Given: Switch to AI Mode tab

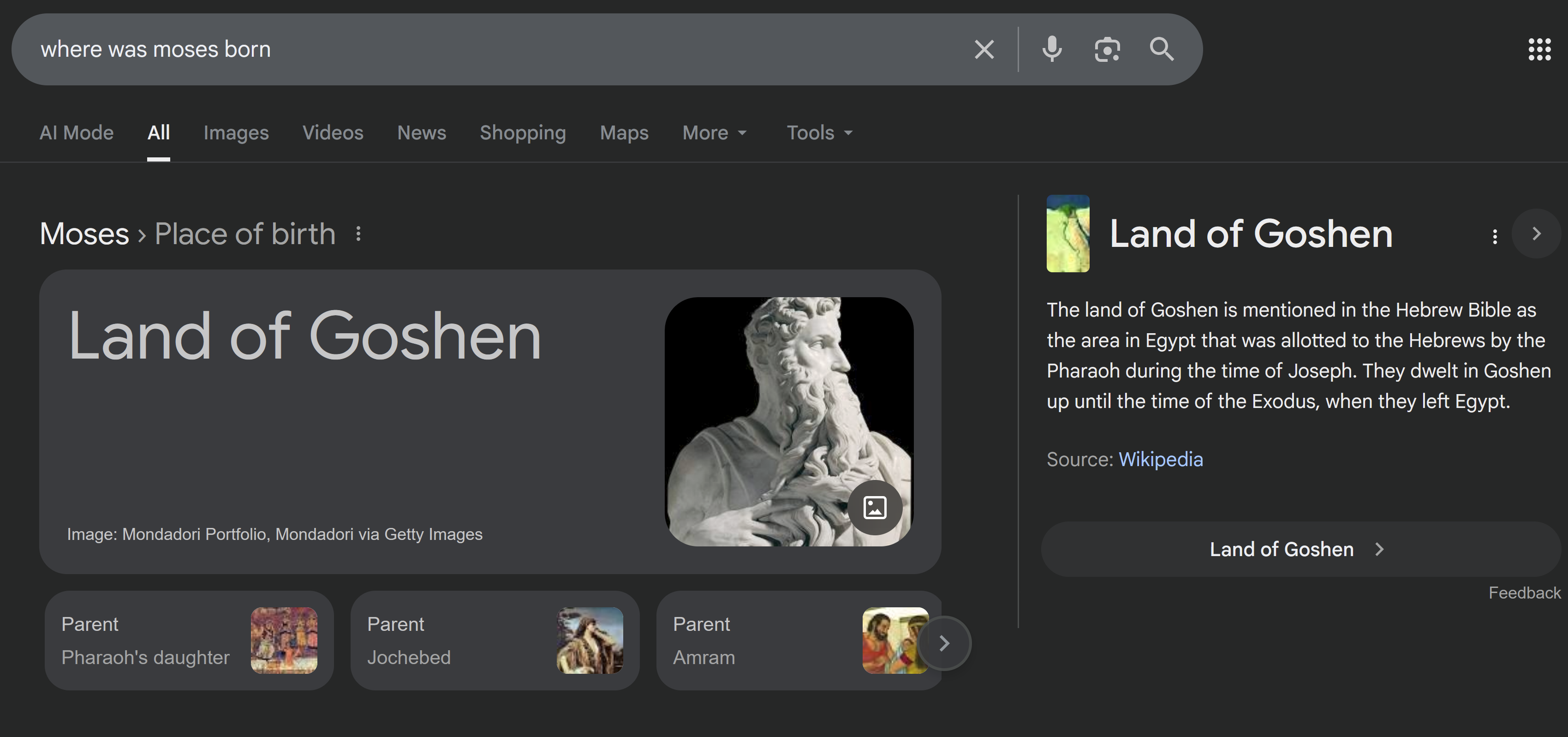Looking at the screenshot, I should click(77, 133).
